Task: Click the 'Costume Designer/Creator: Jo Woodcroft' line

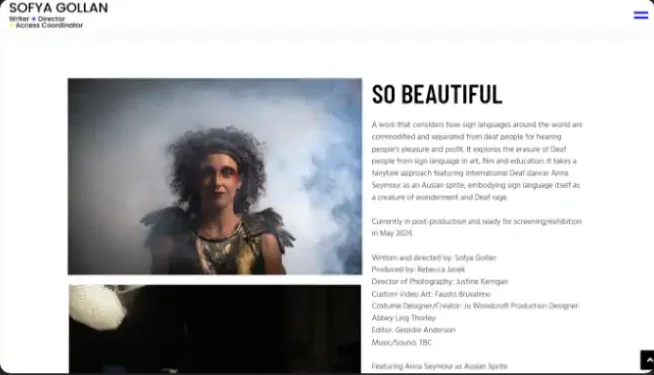Action: click(475, 306)
